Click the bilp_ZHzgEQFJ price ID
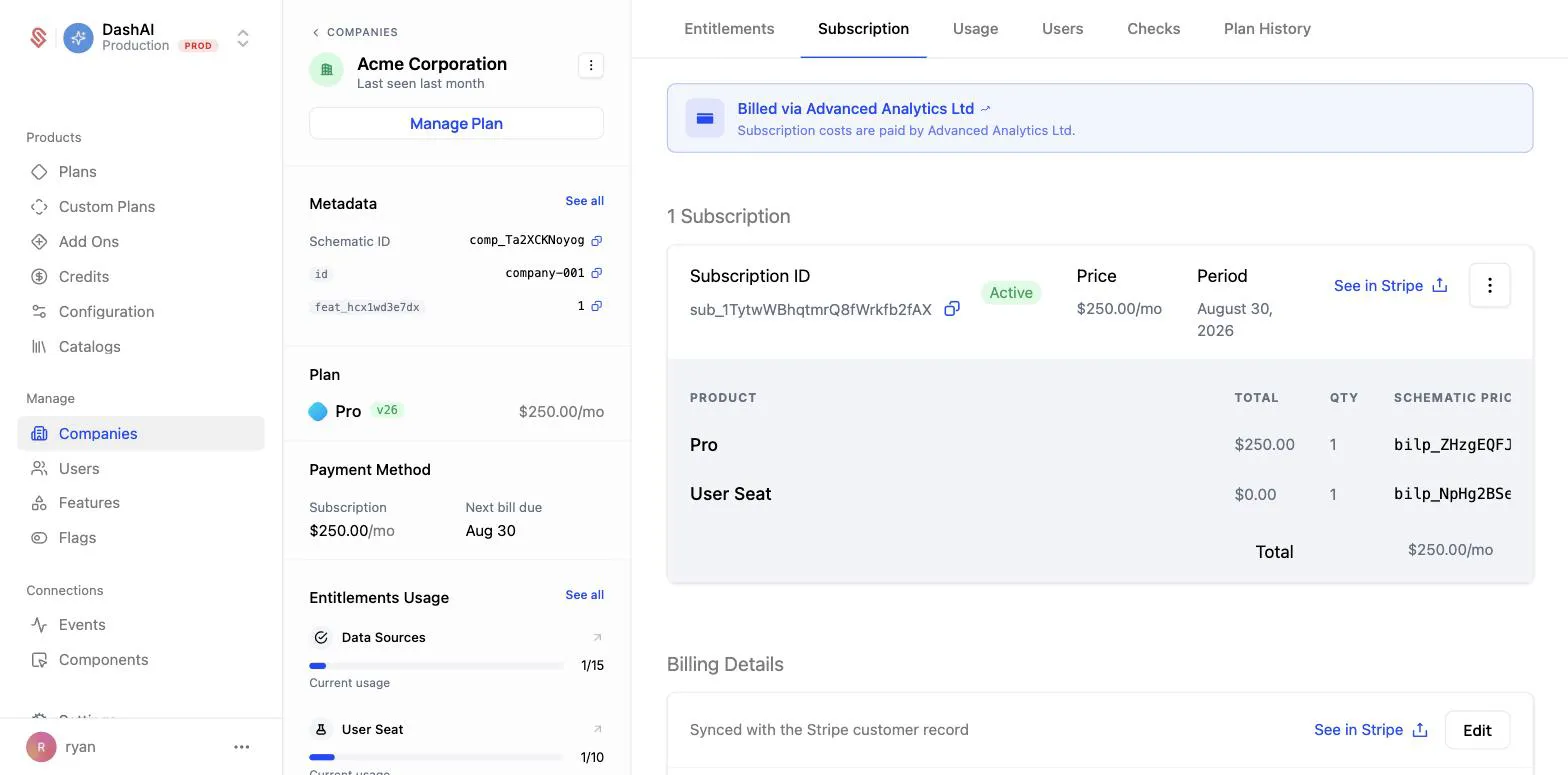Image resolution: width=1568 pixels, height=775 pixels. (x=1452, y=445)
